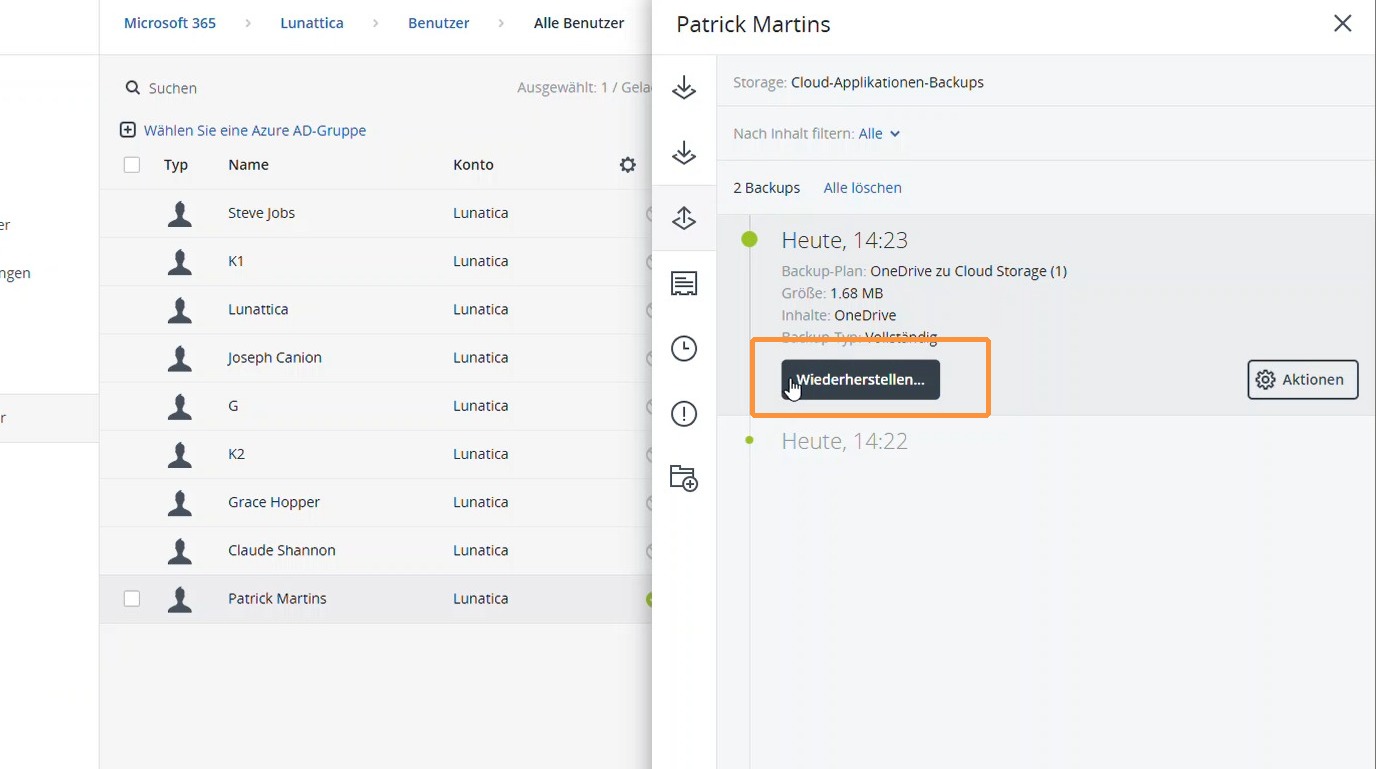Viewport: 1376px width, 769px height.
Task: Open the recovery tab icon in side panel
Action: (684, 218)
